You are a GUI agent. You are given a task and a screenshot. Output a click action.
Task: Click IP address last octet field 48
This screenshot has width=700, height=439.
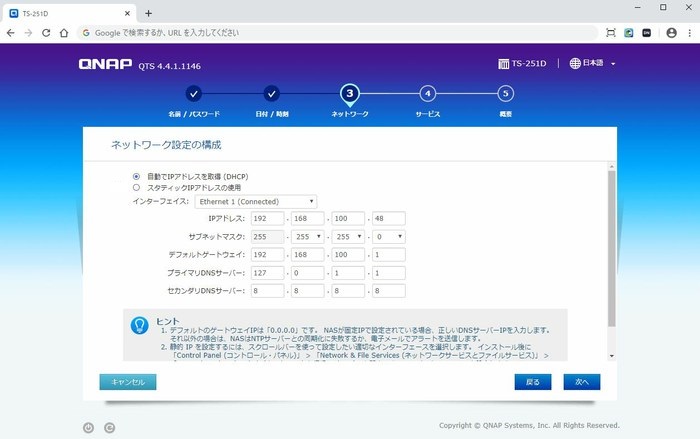(388, 218)
